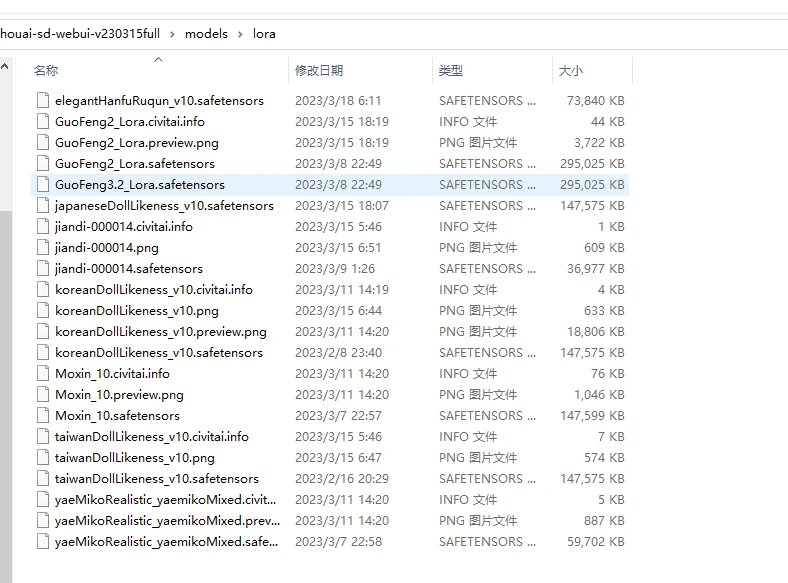Click file icon of koreanDollLikeness_v10.civitai.info
This screenshot has height=583, width=788.
[x=43, y=289]
